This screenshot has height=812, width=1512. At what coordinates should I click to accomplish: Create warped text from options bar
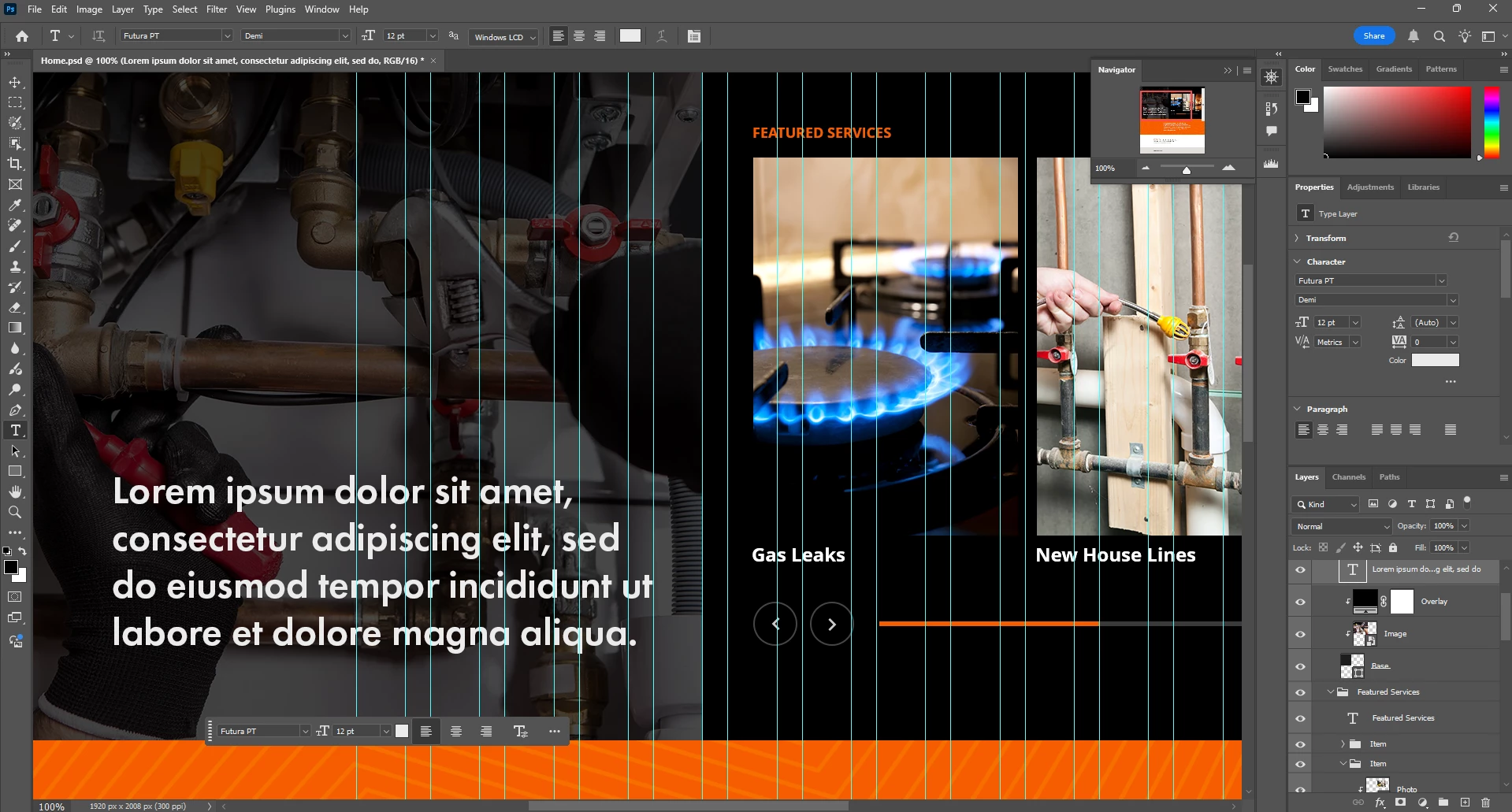coord(662,35)
